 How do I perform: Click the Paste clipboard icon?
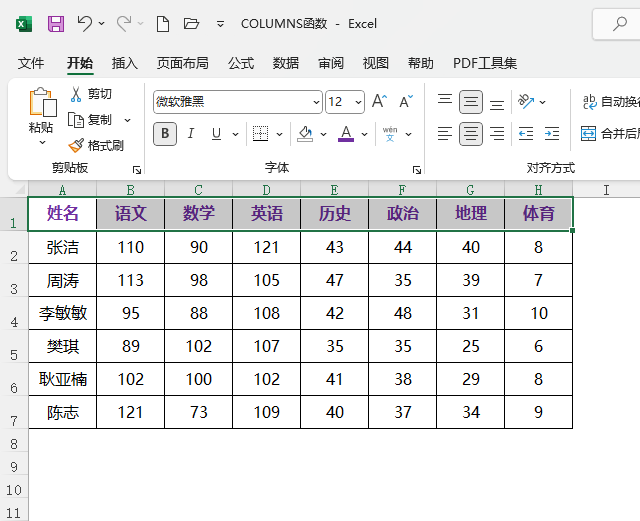coord(42,102)
